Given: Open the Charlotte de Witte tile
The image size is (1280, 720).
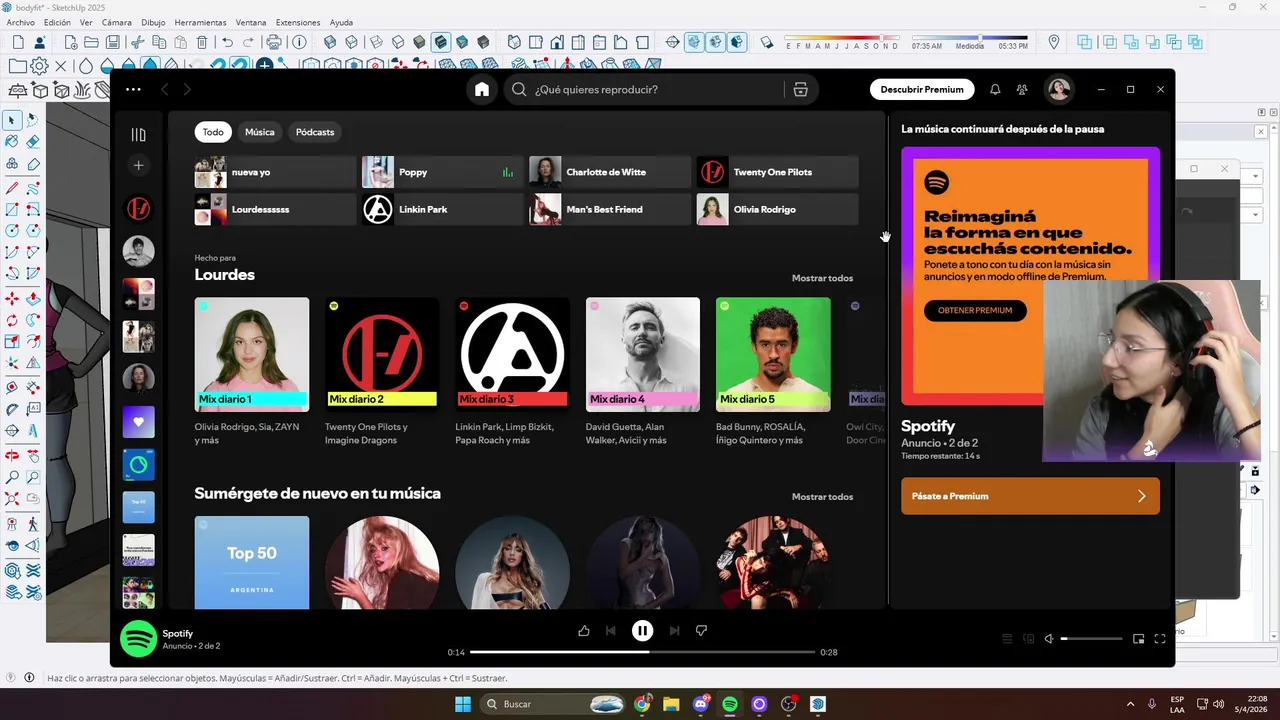Looking at the screenshot, I should (610, 172).
